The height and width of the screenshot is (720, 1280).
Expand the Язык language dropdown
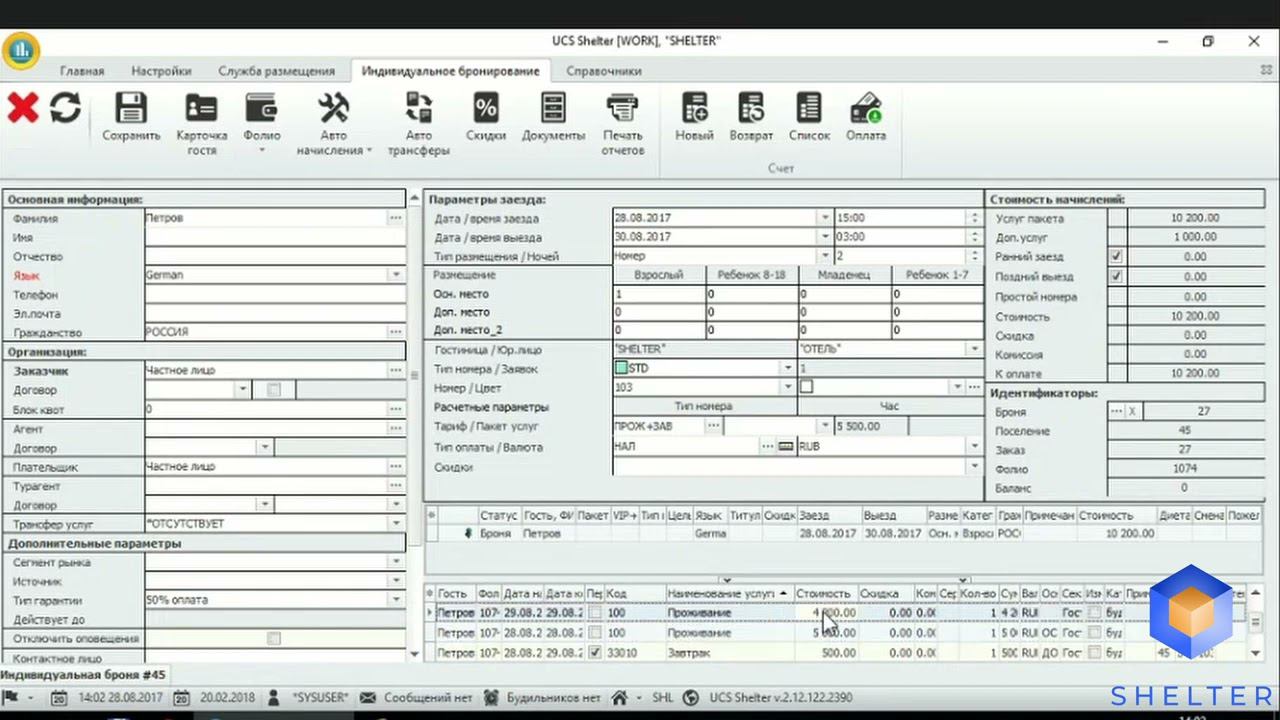pos(396,275)
